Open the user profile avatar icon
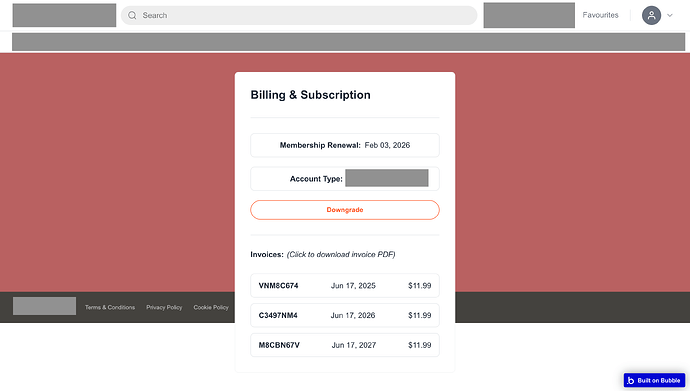 [651, 15]
